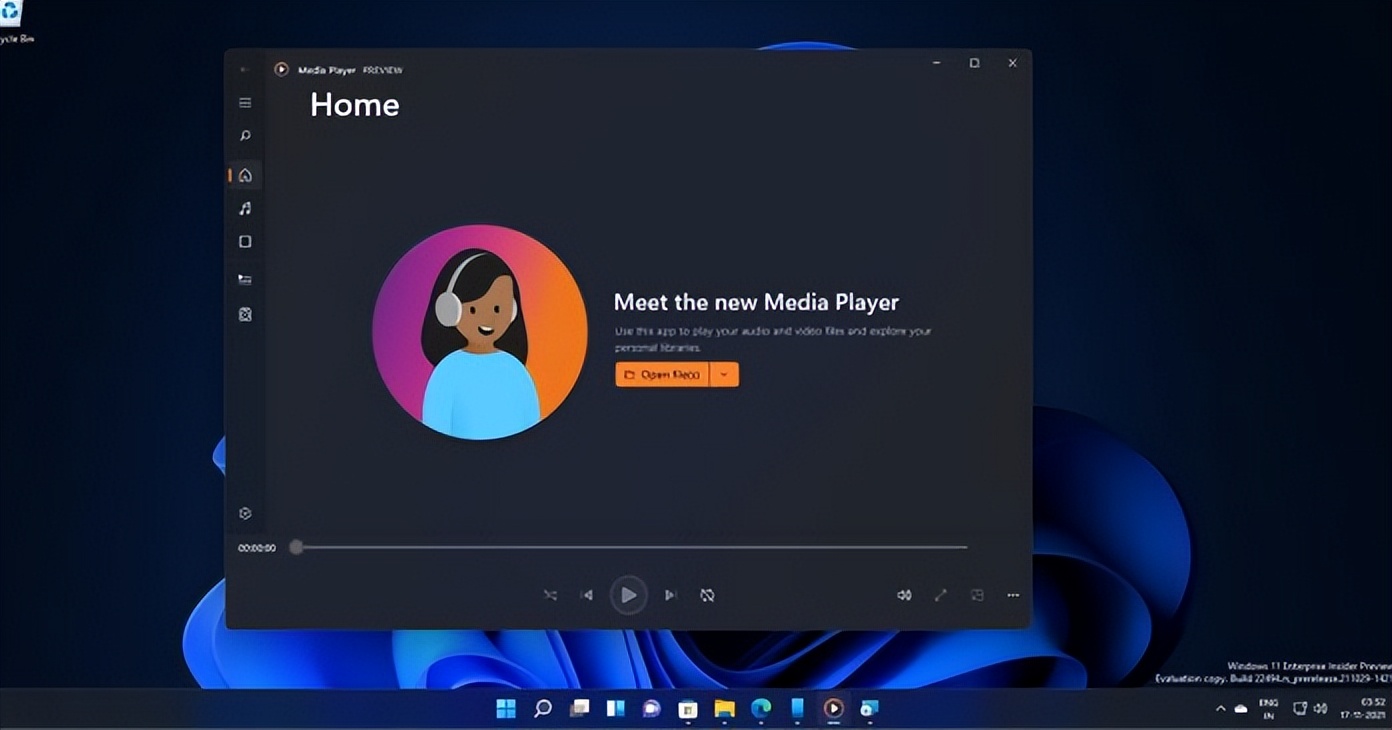Toggle repeat mode
The height and width of the screenshot is (730, 1392).
pyautogui.click(x=707, y=595)
